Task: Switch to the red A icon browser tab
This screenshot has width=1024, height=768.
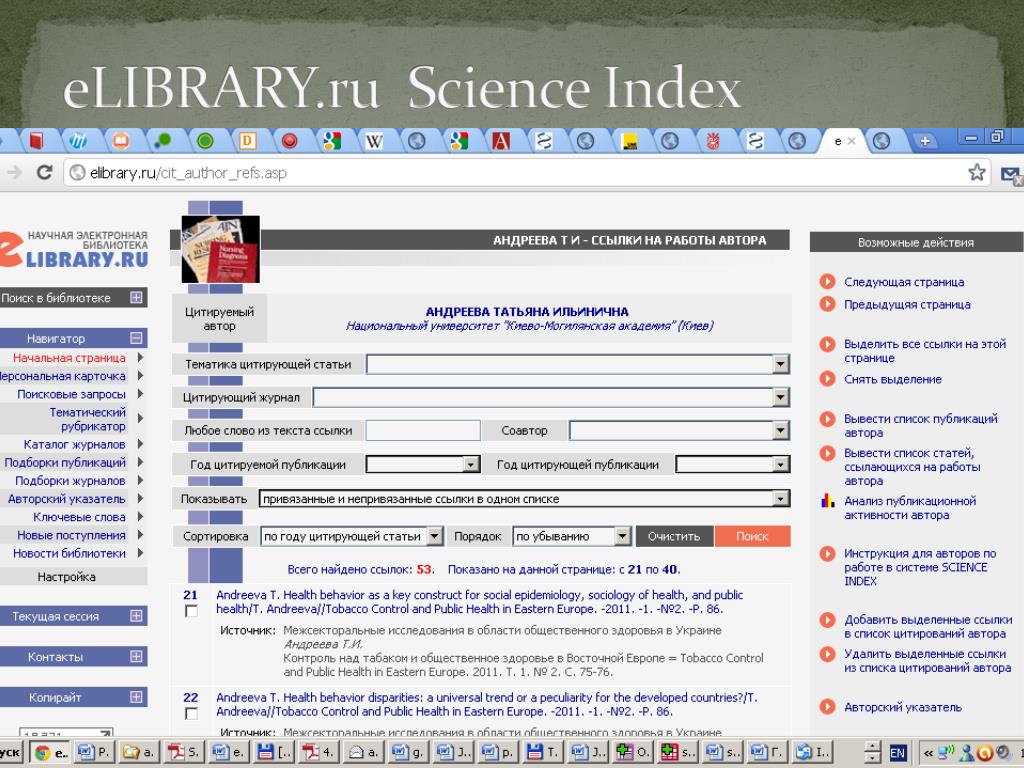Action: tap(501, 140)
